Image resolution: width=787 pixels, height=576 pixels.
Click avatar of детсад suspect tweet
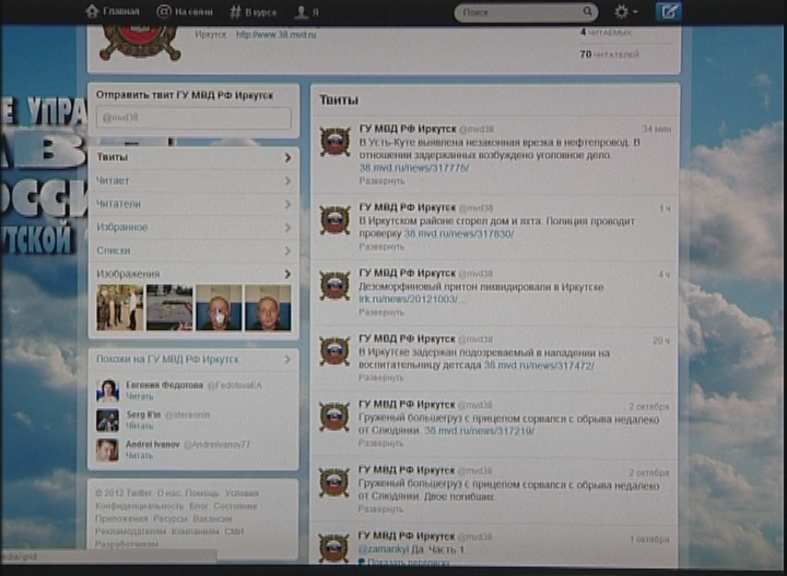coord(335,351)
